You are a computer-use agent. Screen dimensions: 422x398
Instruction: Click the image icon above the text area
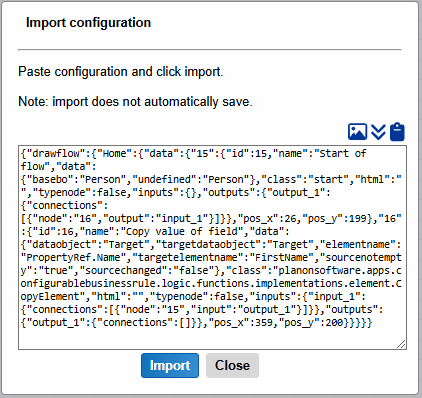coord(357,132)
